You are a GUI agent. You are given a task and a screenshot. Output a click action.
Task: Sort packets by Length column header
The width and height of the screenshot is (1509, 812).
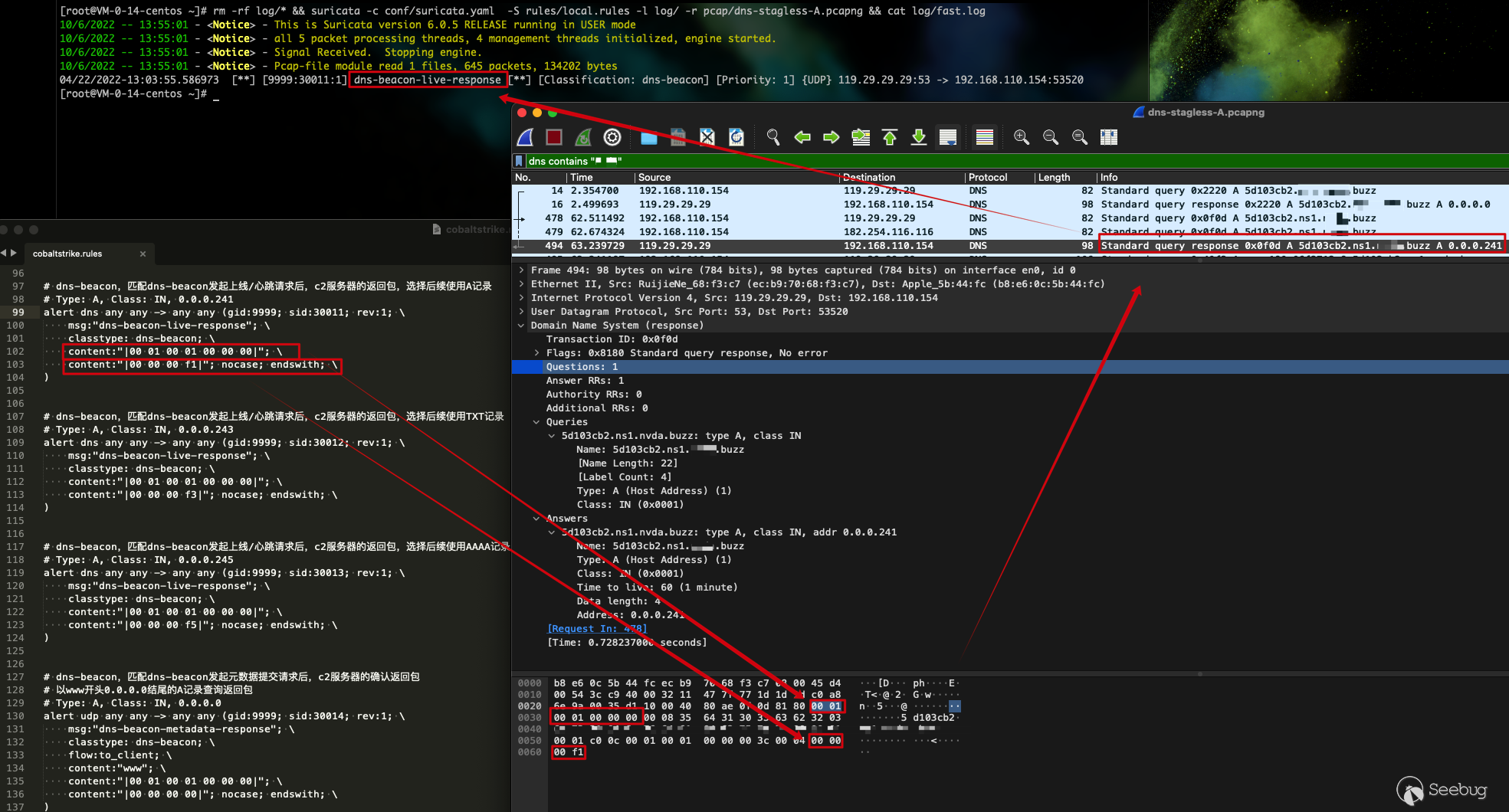tap(1065, 177)
